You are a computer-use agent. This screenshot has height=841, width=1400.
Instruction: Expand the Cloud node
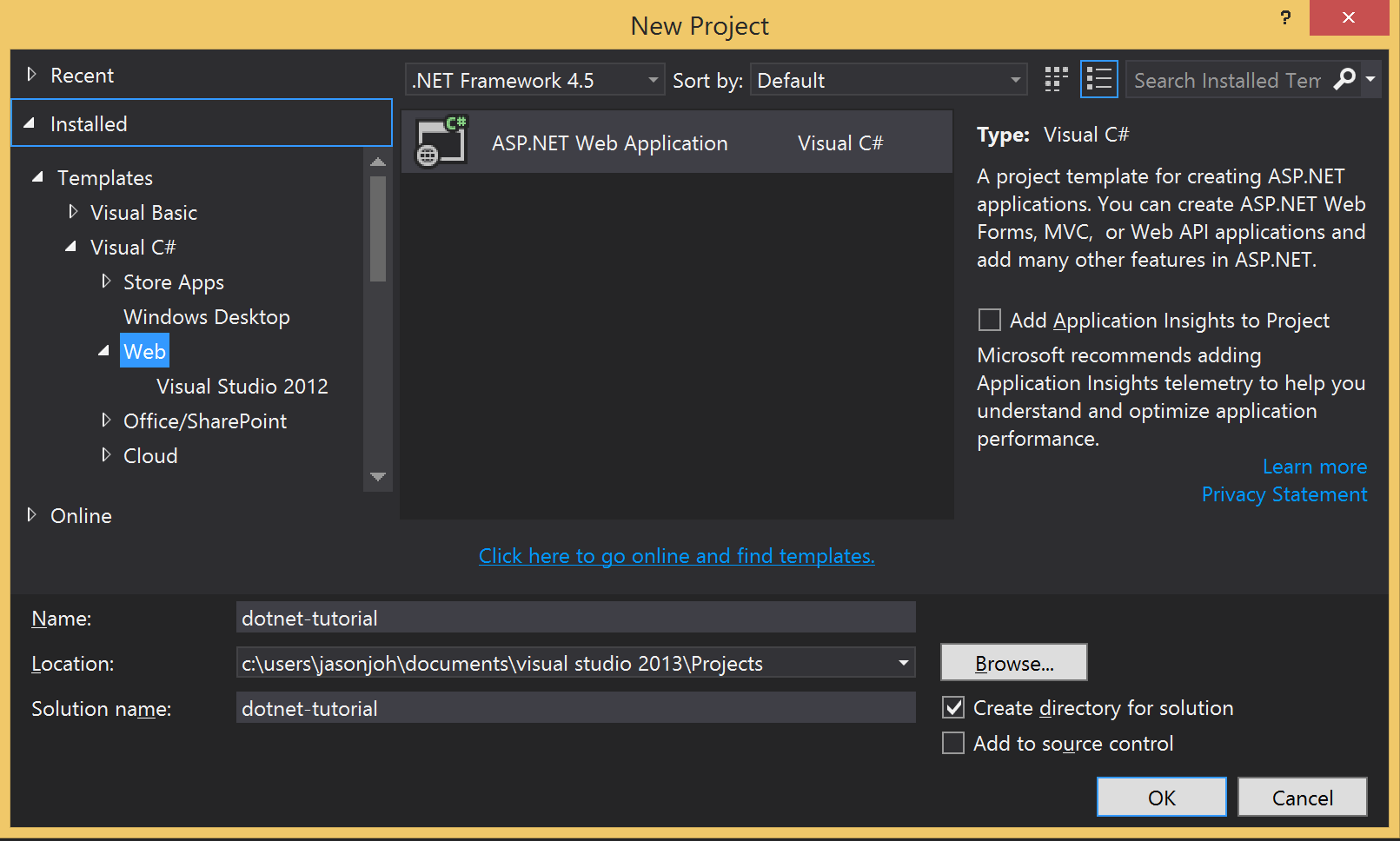click(106, 454)
